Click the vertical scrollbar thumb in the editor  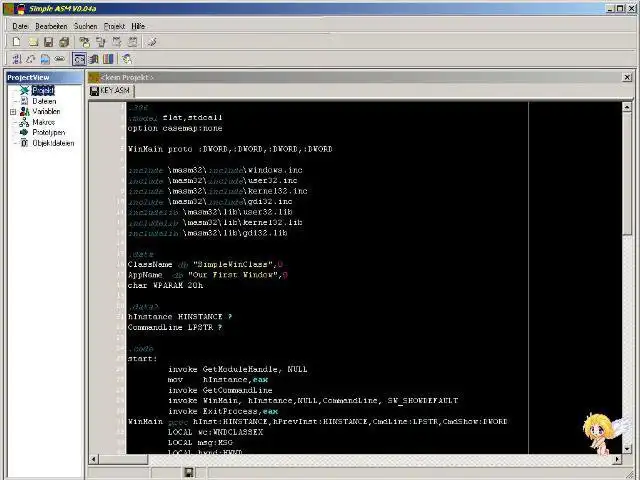627,173
